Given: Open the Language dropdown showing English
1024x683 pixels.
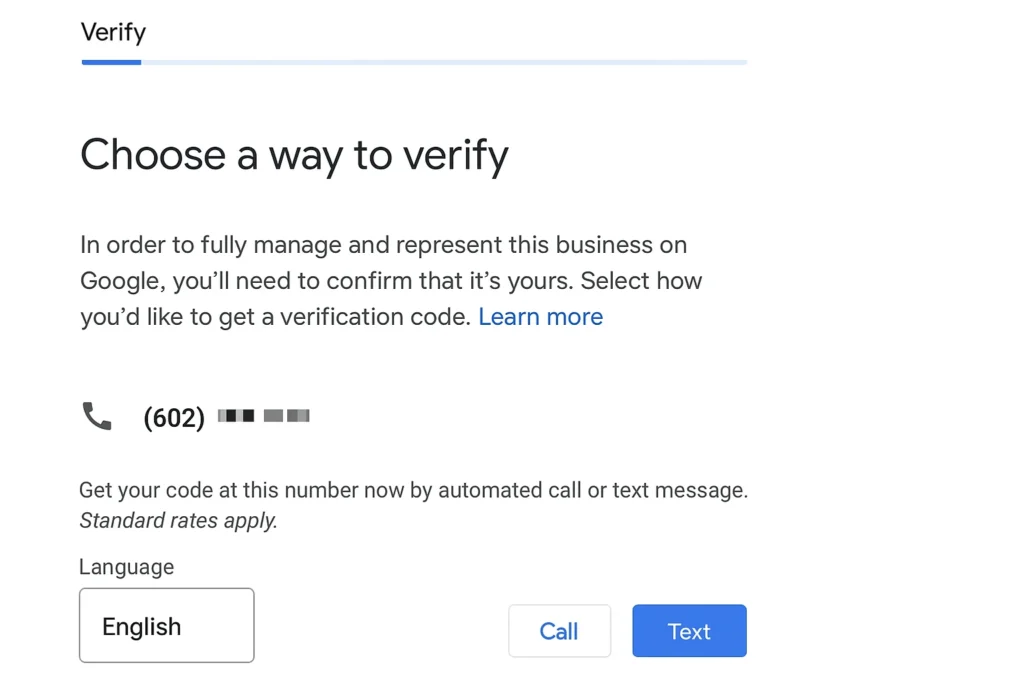Looking at the screenshot, I should tap(166, 626).
